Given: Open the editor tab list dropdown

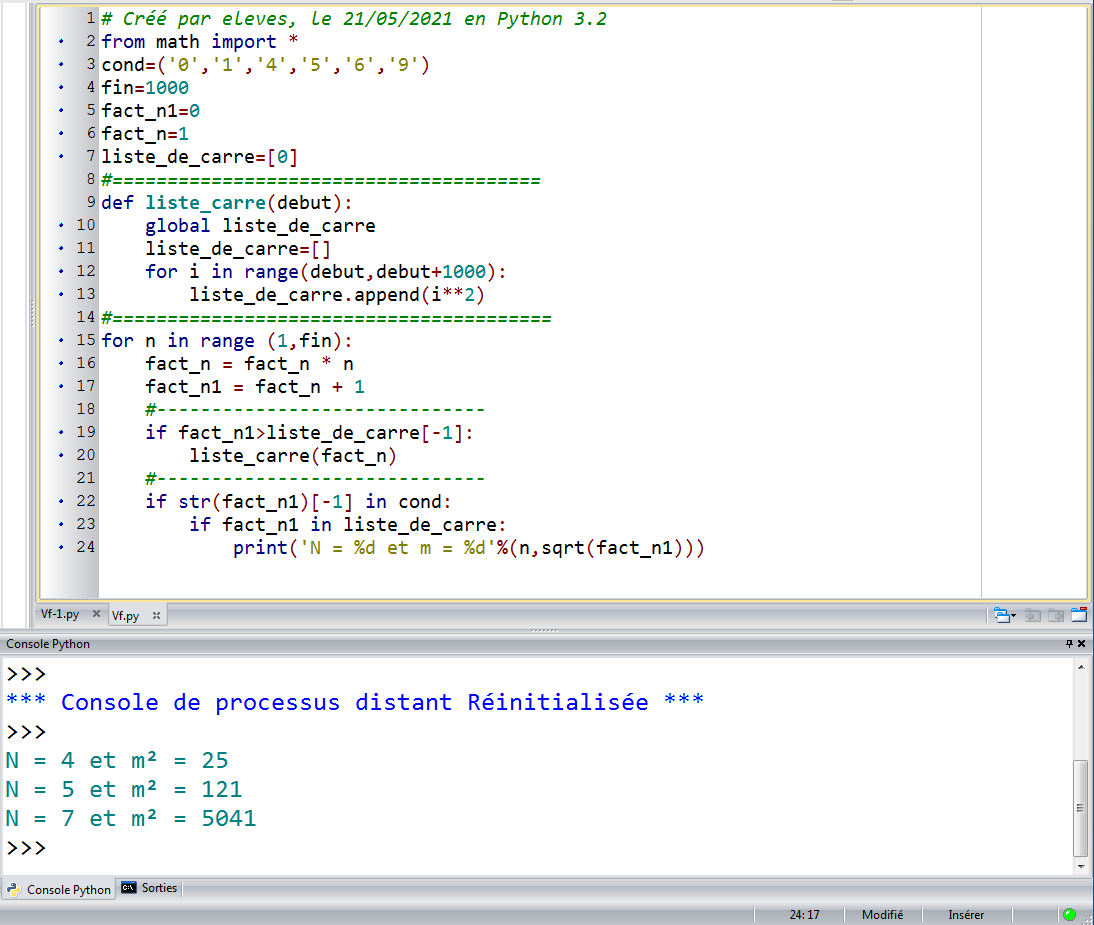Looking at the screenshot, I should (x=1001, y=615).
